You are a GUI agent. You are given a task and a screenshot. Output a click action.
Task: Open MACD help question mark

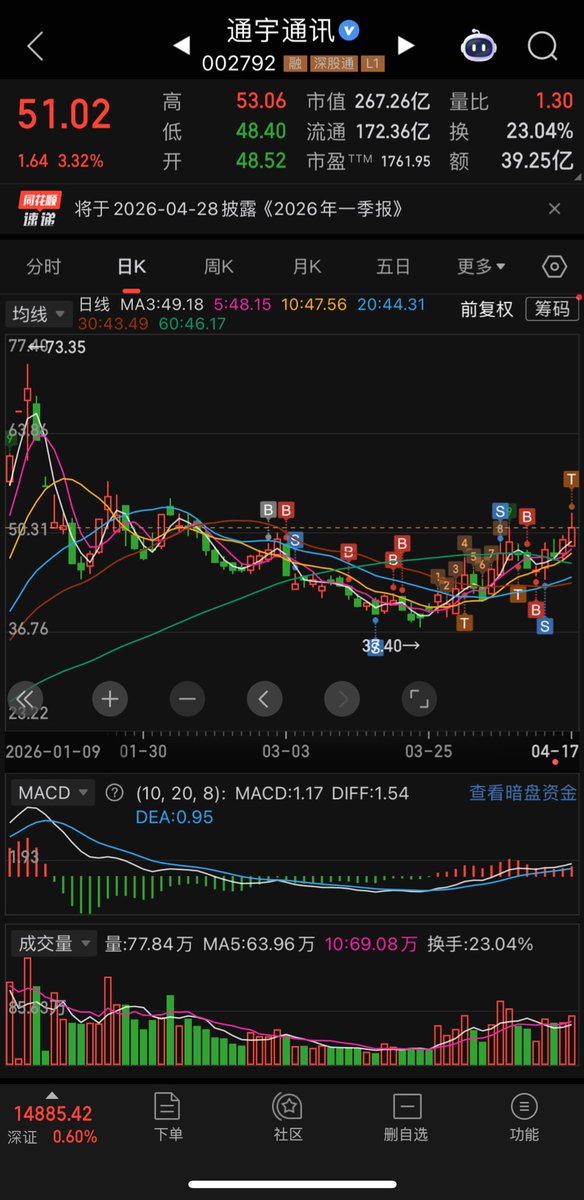click(x=114, y=793)
